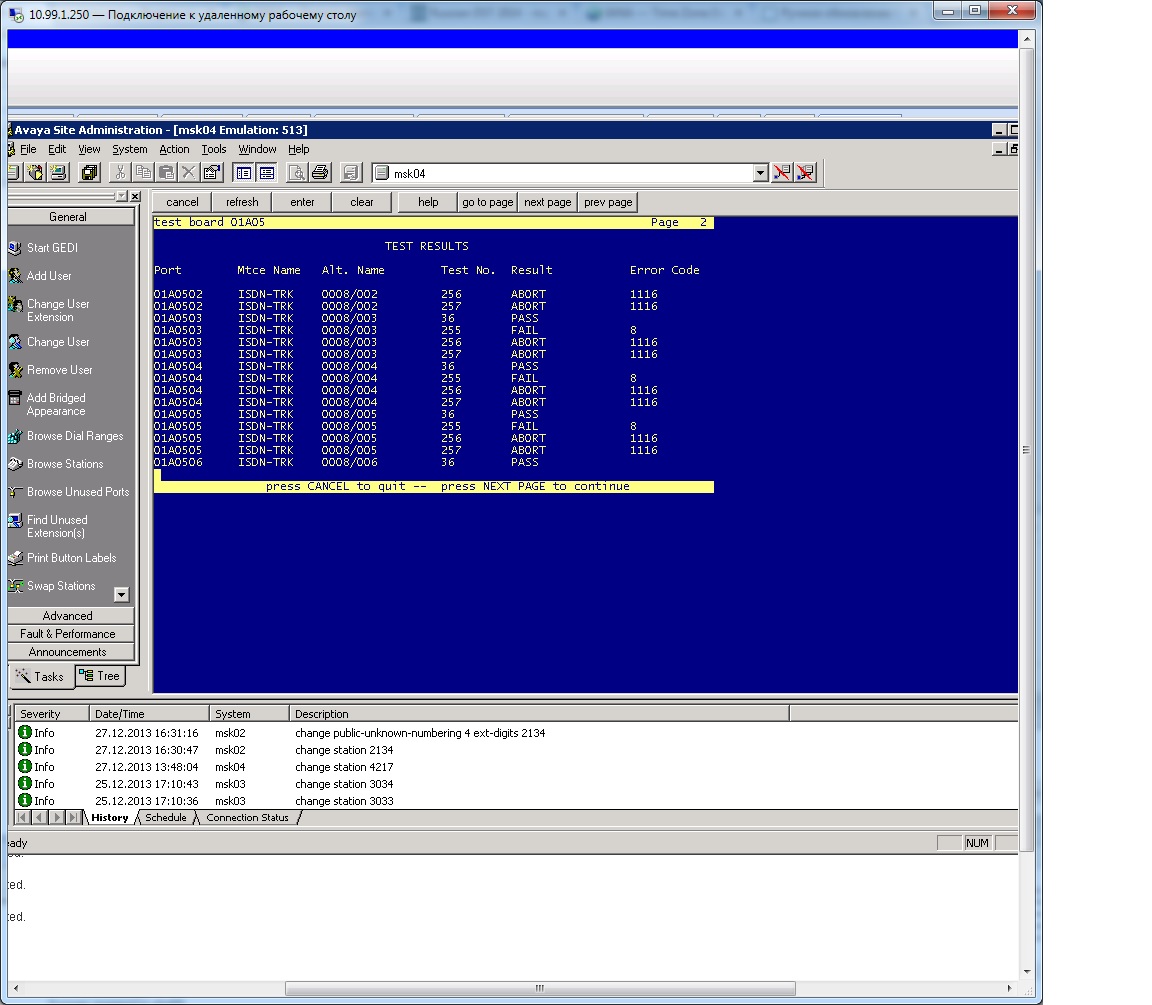1152x1005 pixels.
Task: Click the Print printer icon
Action: tap(320, 173)
